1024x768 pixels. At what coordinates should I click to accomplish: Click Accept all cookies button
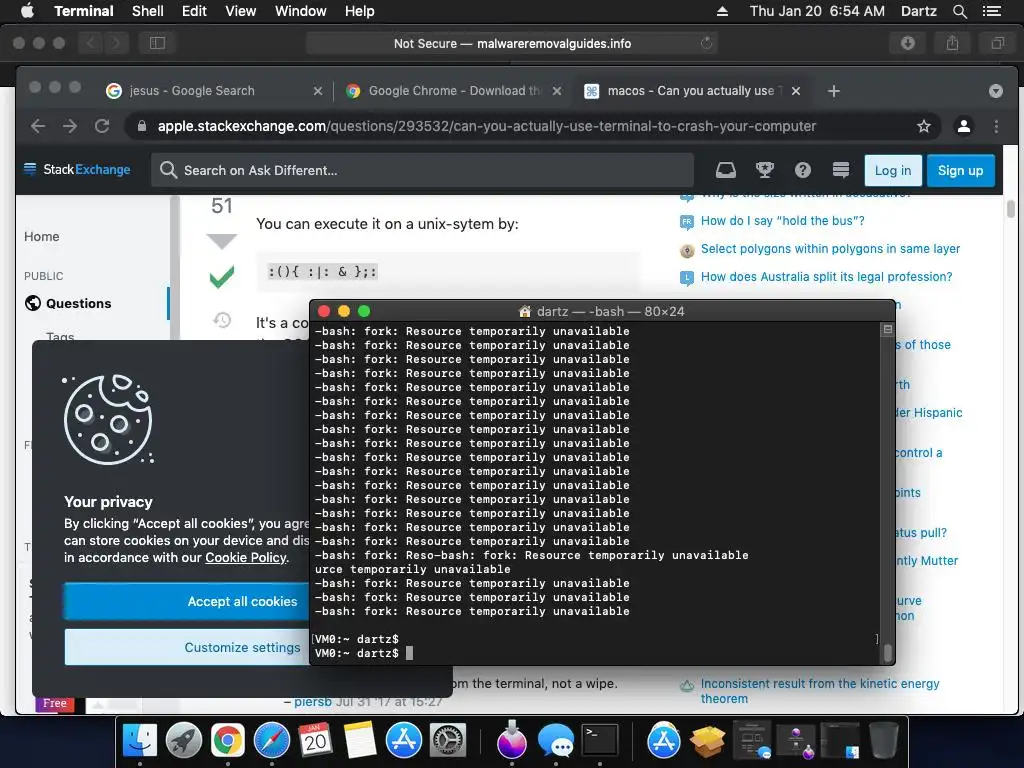pos(186,601)
